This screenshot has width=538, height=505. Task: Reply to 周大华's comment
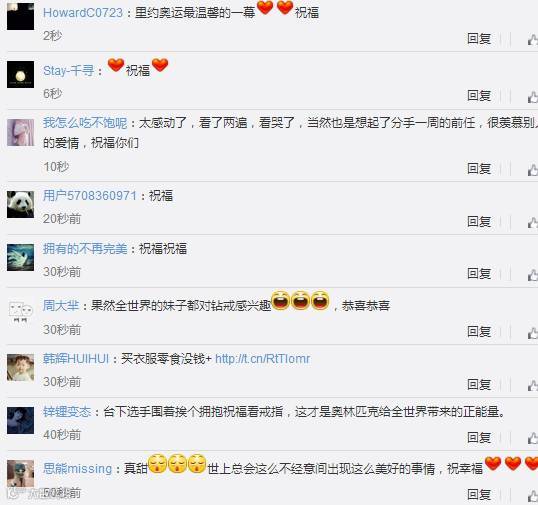tap(479, 332)
